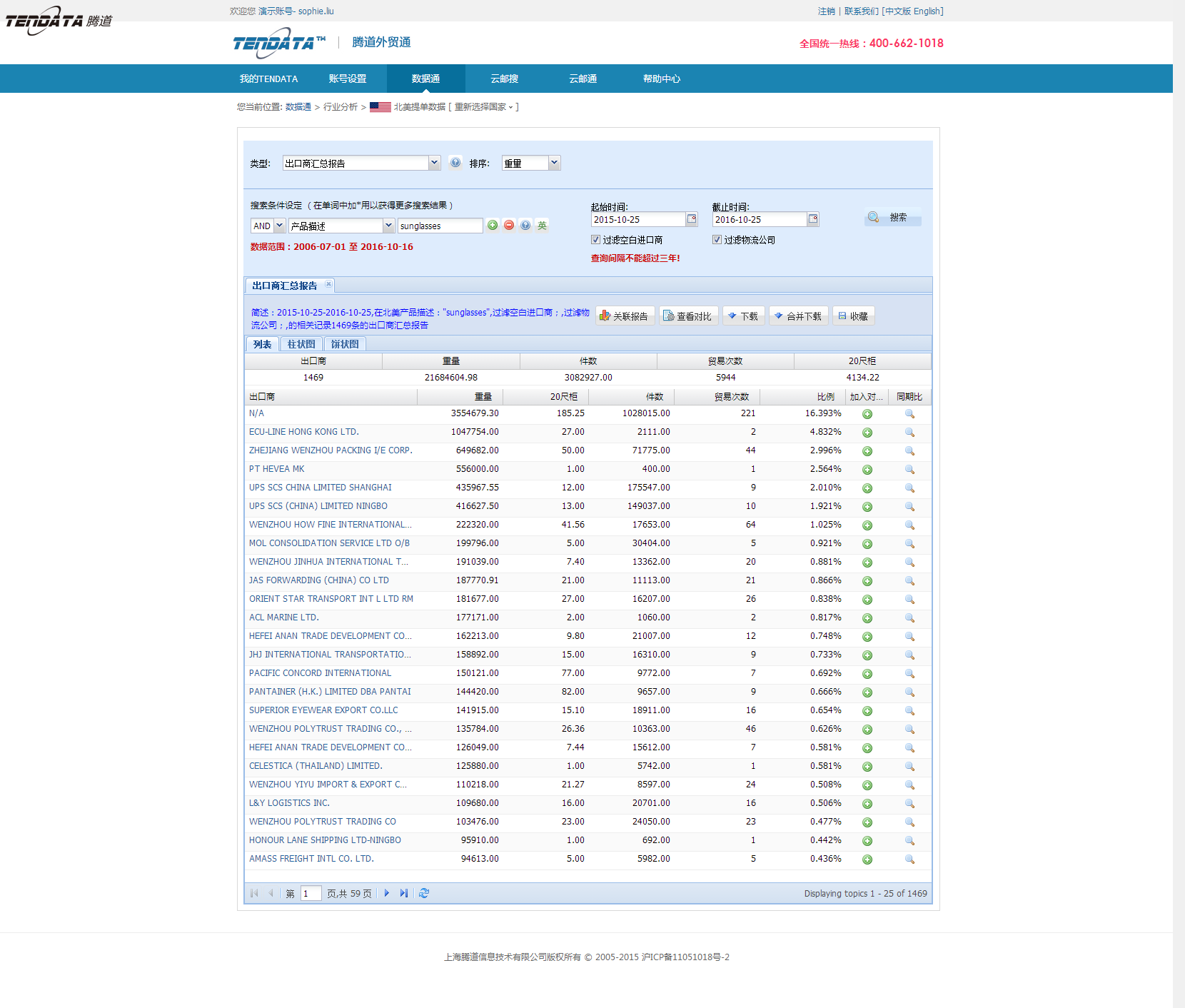Go to last page of results
The width and height of the screenshot is (1185, 1008).
(x=404, y=893)
